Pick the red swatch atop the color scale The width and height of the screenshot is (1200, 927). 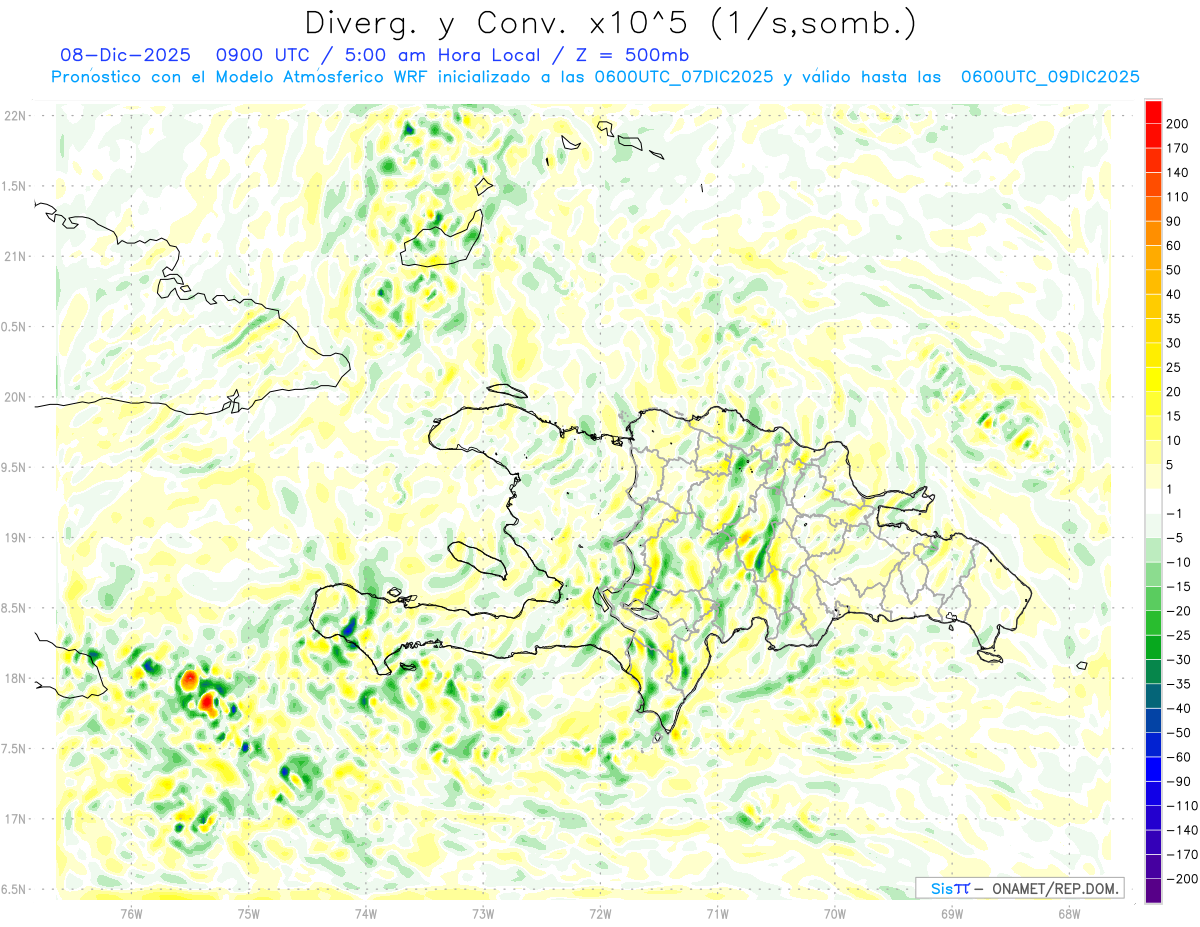click(x=1153, y=111)
